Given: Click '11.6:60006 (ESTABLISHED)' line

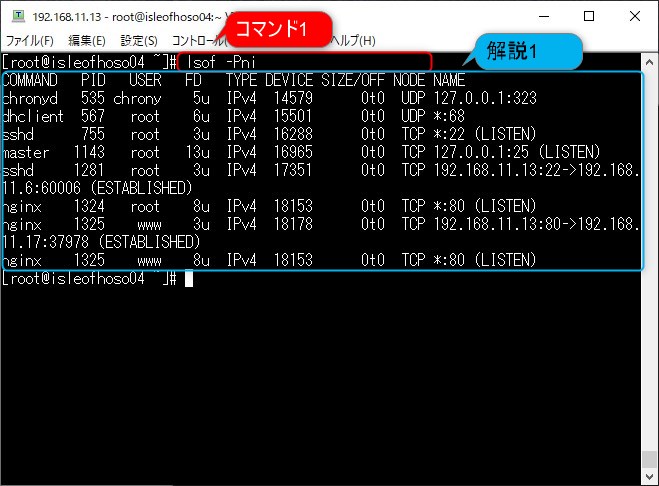Looking at the screenshot, I should pyautogui.click(x=97, y=188).
